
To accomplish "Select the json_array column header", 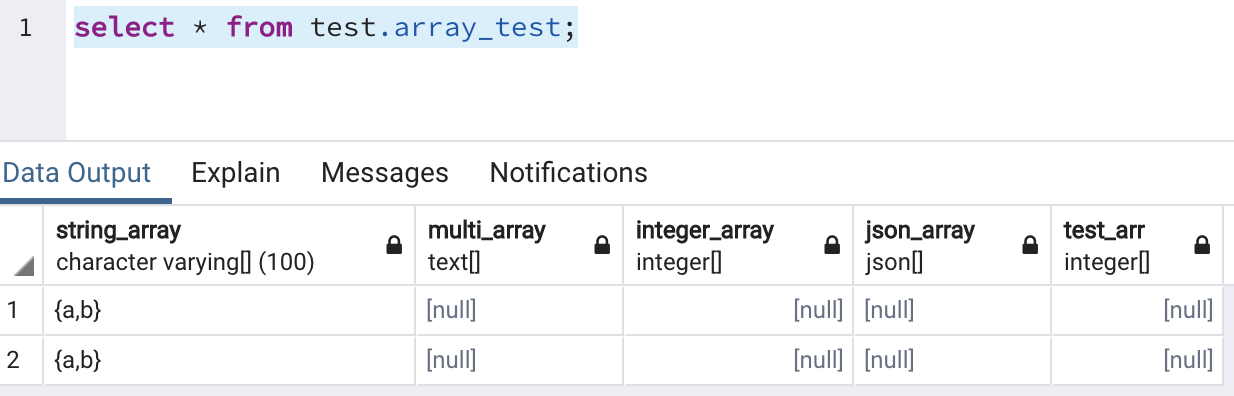I will (952, 245).
